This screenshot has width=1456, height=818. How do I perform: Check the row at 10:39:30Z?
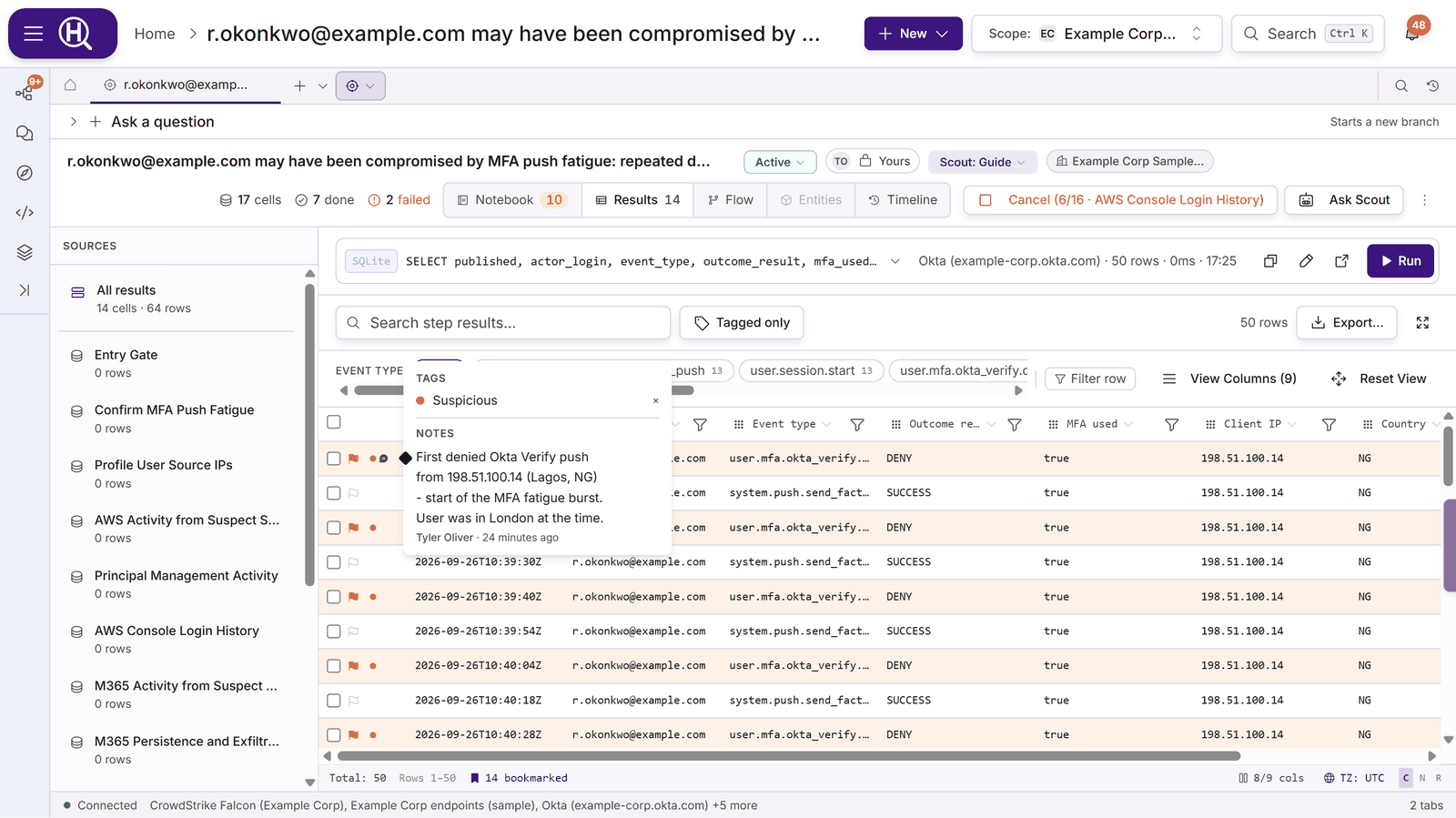point(334,562)
